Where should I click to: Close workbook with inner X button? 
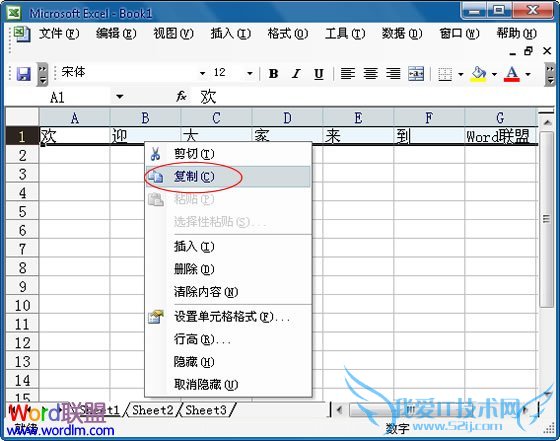coord(547,51)
